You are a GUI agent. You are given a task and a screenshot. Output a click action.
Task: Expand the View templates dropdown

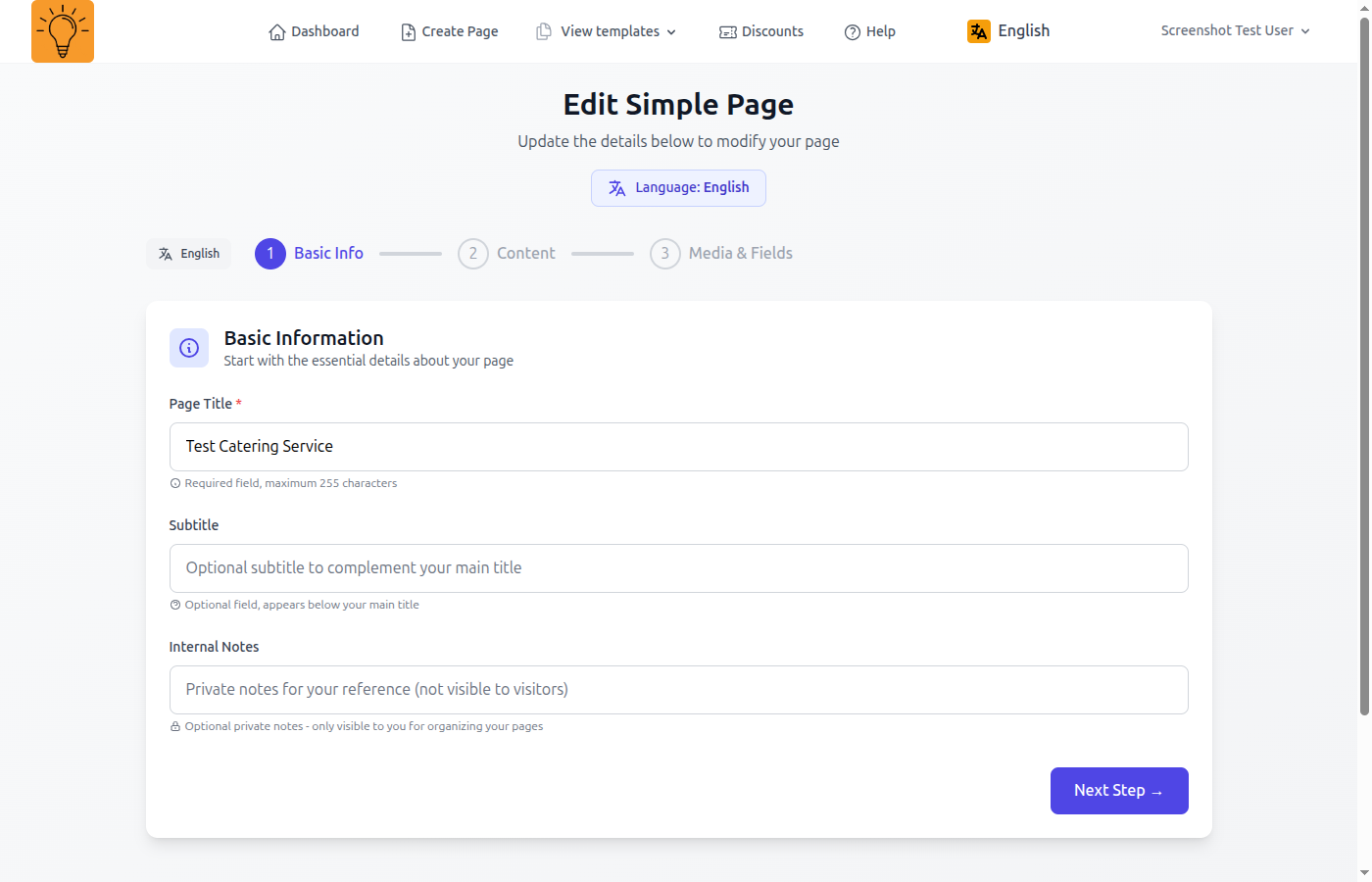point(607,31)
